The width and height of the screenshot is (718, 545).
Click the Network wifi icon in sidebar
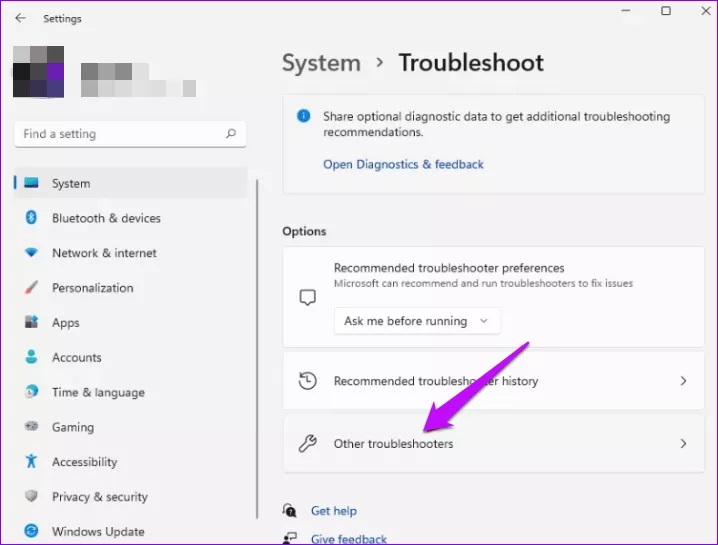coord(31,252)
